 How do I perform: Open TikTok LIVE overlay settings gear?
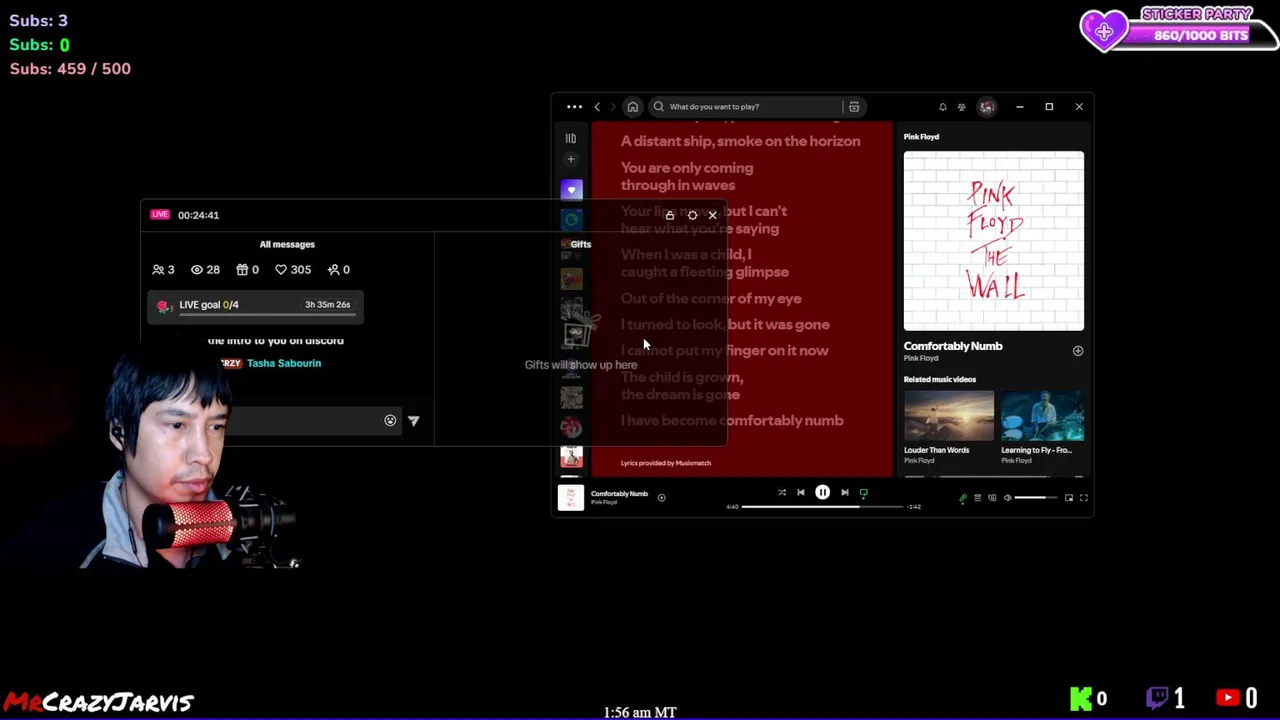point(692,215)
